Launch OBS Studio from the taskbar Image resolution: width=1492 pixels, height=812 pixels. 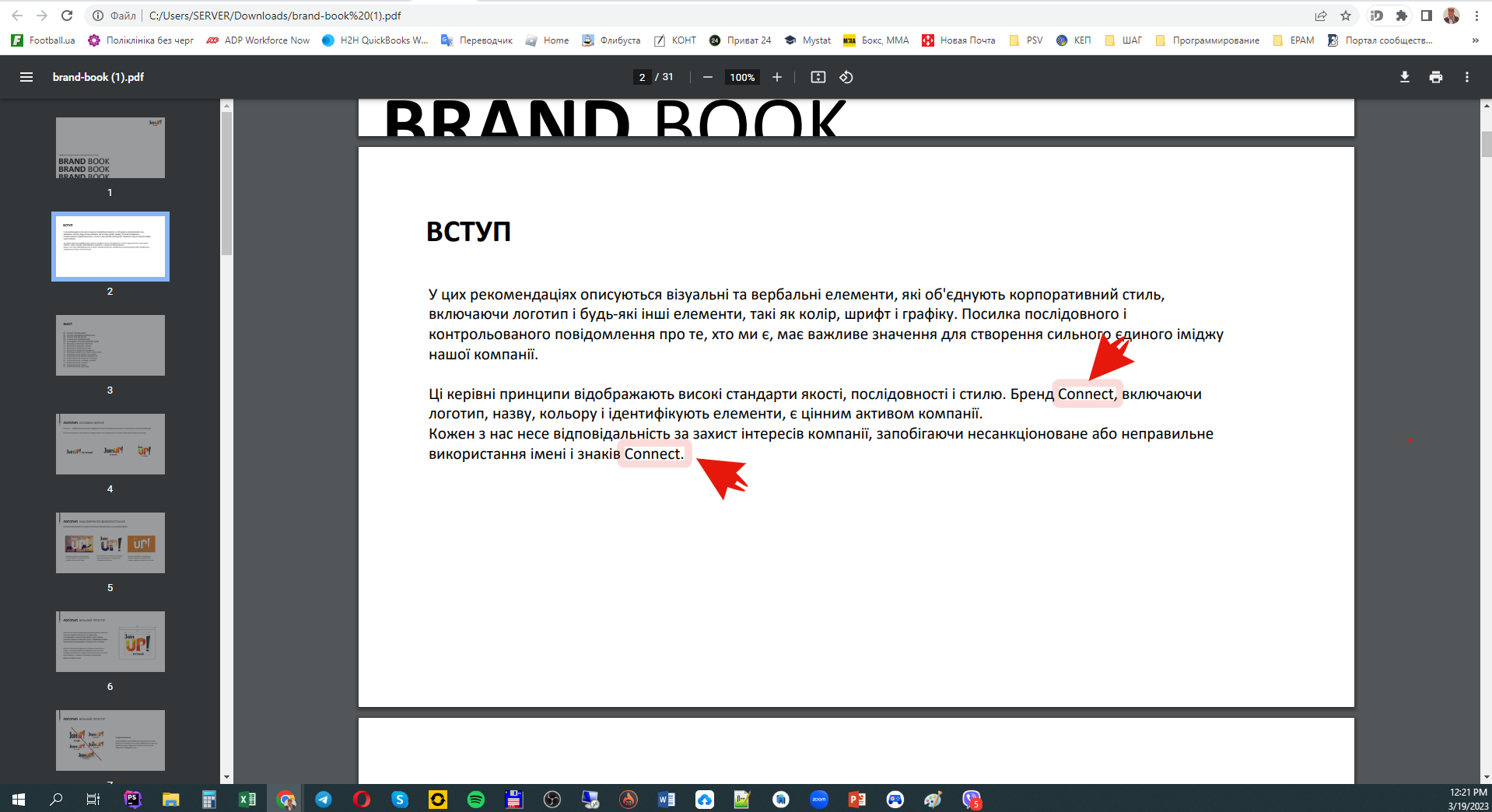552,799
